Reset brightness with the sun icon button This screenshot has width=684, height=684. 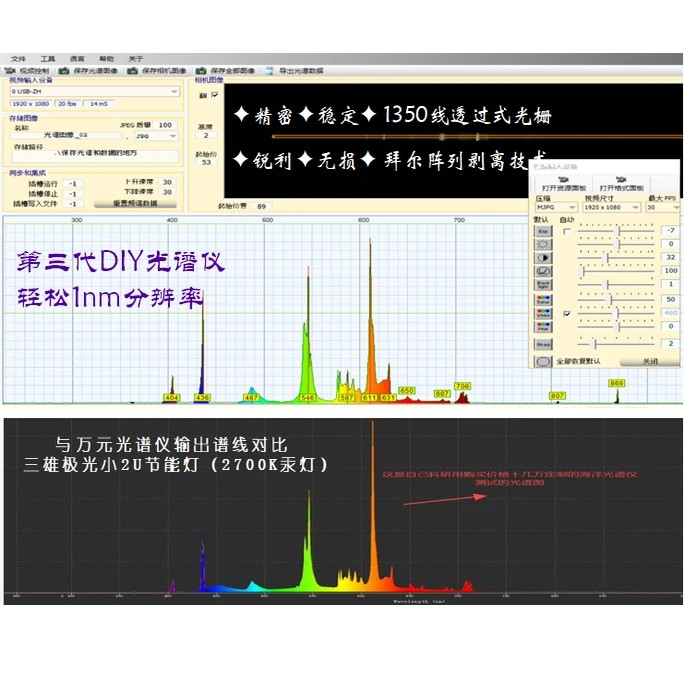pyautogui.click(x=543, y=244)
